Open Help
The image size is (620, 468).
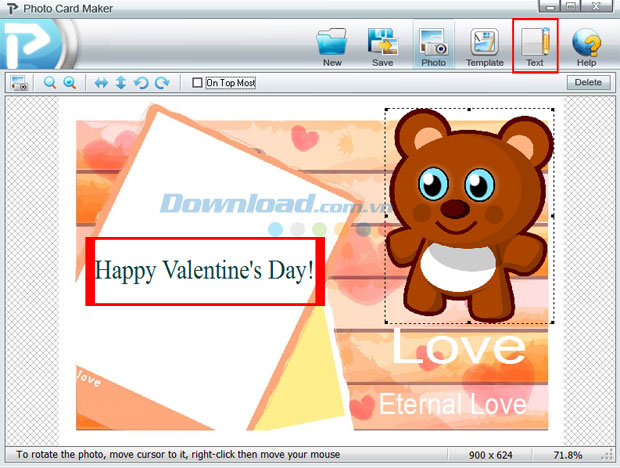point(586,46)
